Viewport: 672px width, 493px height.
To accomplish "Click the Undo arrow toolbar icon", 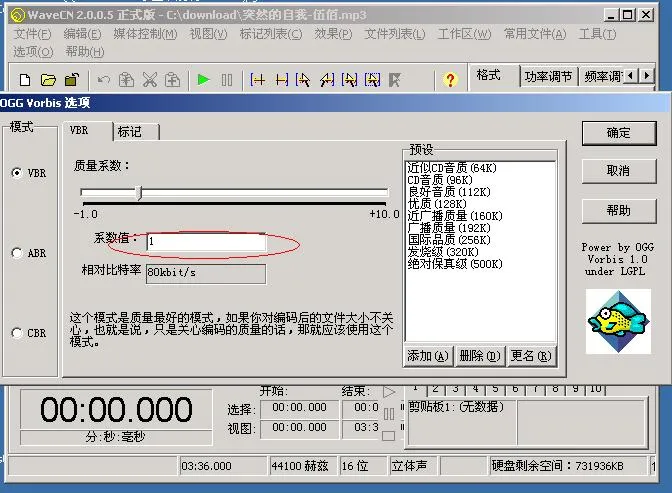I will coord(103,80).
